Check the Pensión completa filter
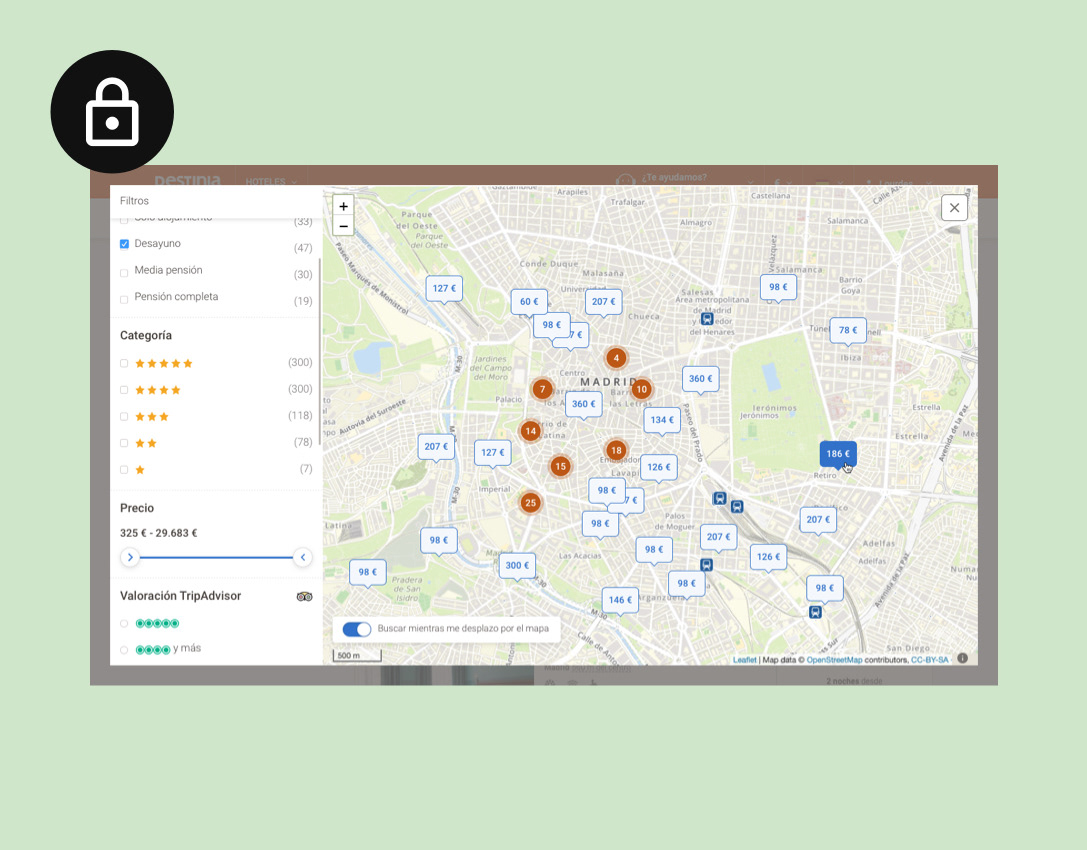Screen dimensions: 1087x850 (x=124, y=300)
